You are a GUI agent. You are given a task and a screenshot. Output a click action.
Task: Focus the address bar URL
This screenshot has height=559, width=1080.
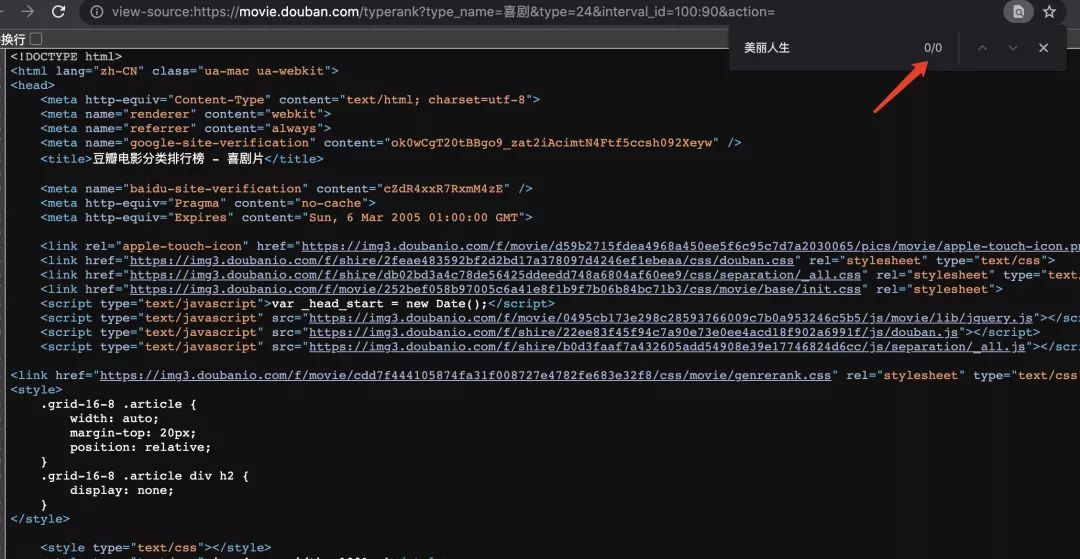[443, 12]
